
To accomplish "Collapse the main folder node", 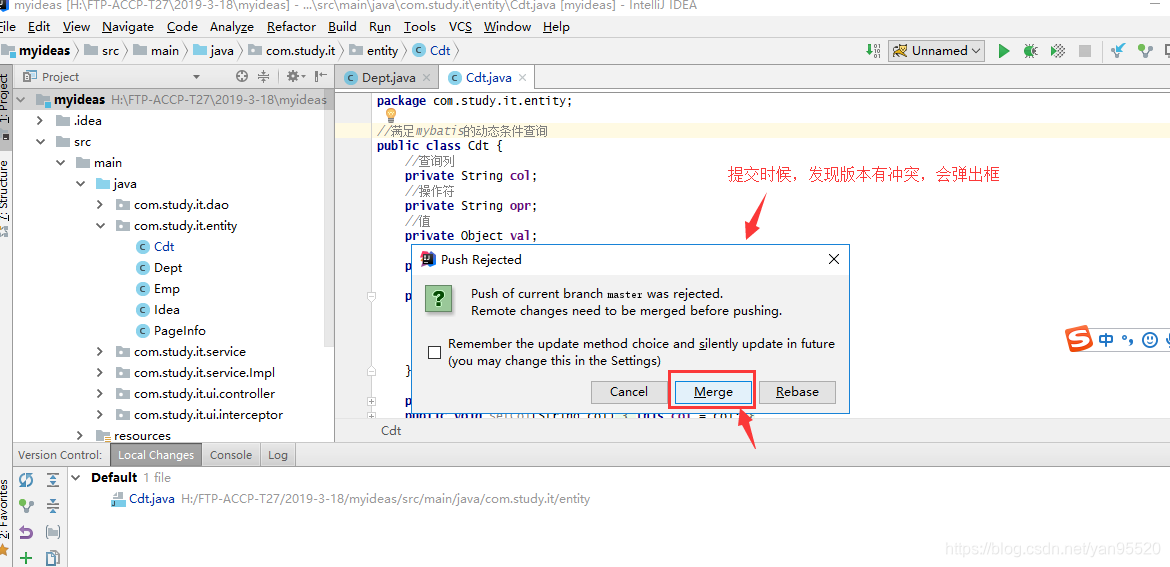I will click(x=60, y=163).
